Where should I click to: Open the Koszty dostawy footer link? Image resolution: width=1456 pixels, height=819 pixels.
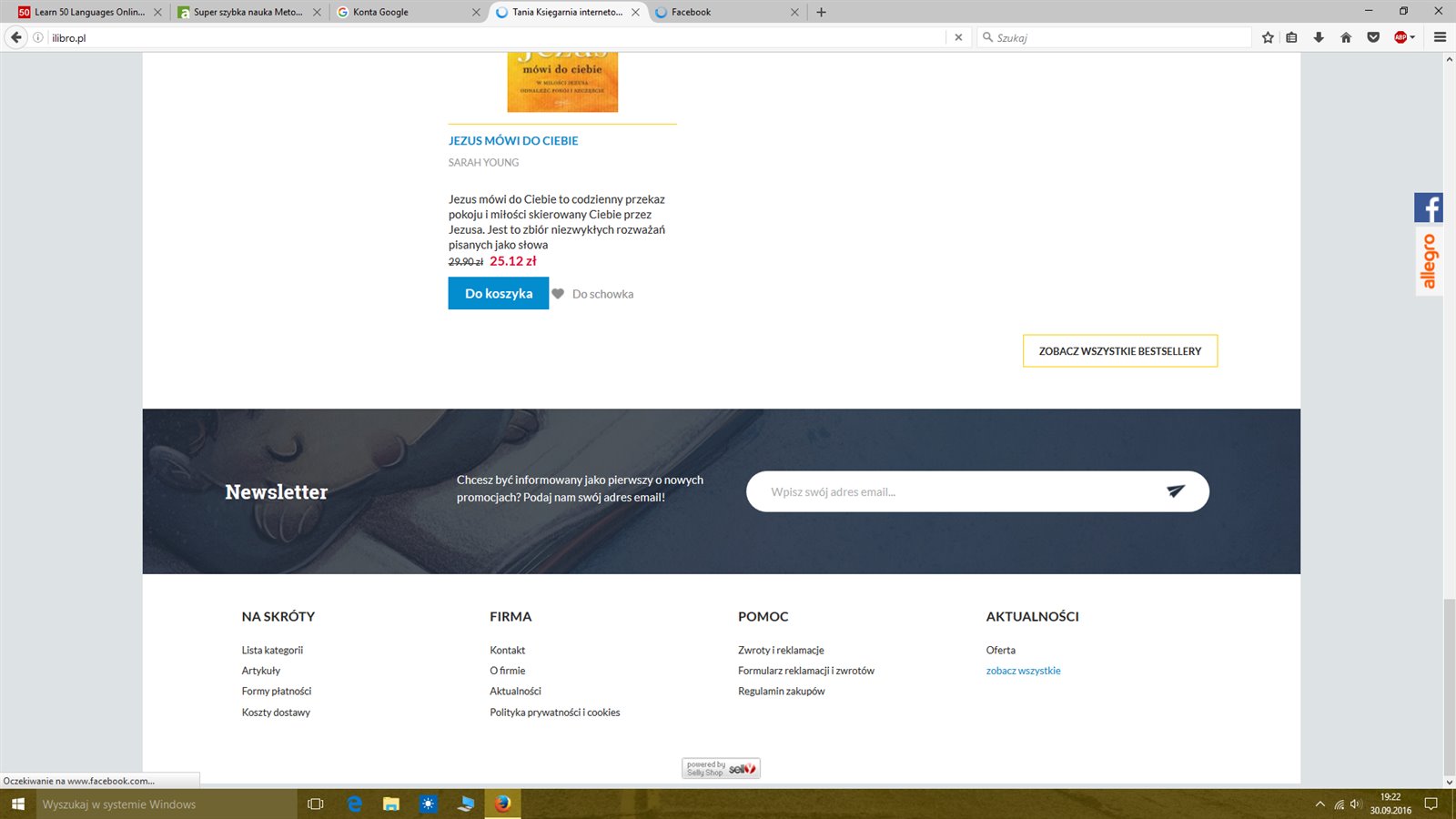point(276,713)
